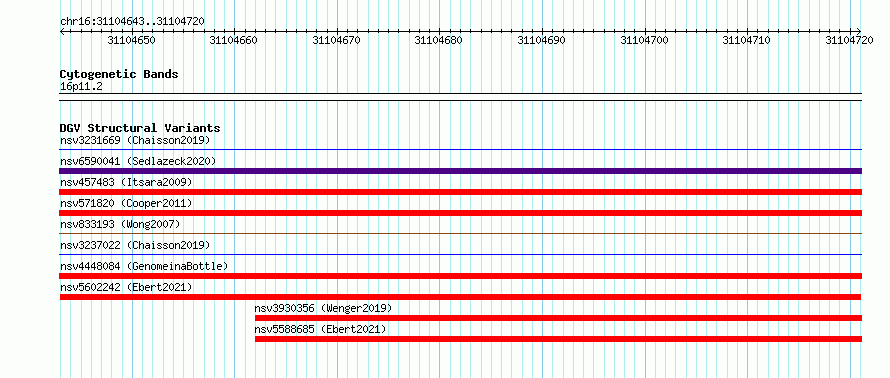Open the nsv457483 (Itsara2009) variant label
Viewport: 890px width, 378px height.
tap(126, 182)
